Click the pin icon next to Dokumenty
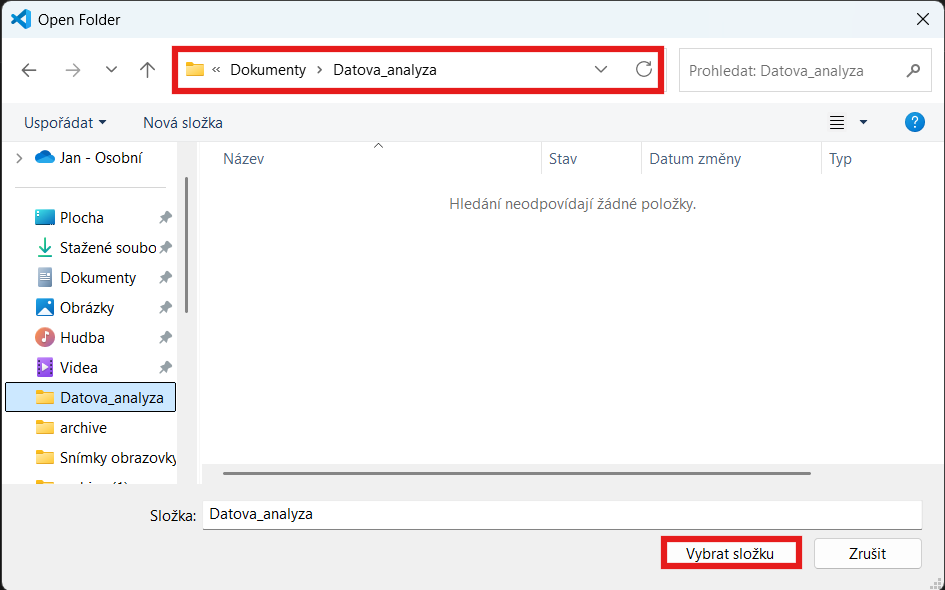Screen dimensions: 945x590 coord(165,278)
